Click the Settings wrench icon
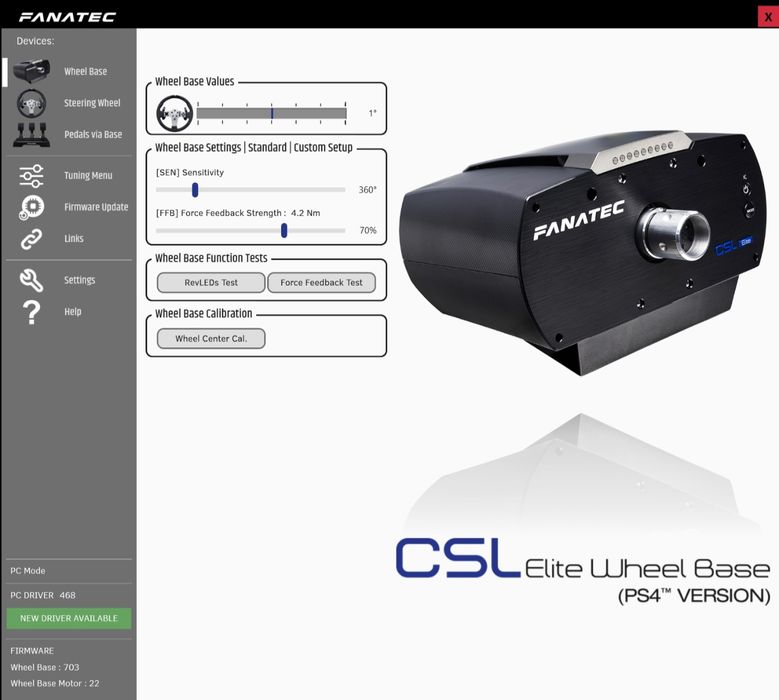 (x=31, y=280)
